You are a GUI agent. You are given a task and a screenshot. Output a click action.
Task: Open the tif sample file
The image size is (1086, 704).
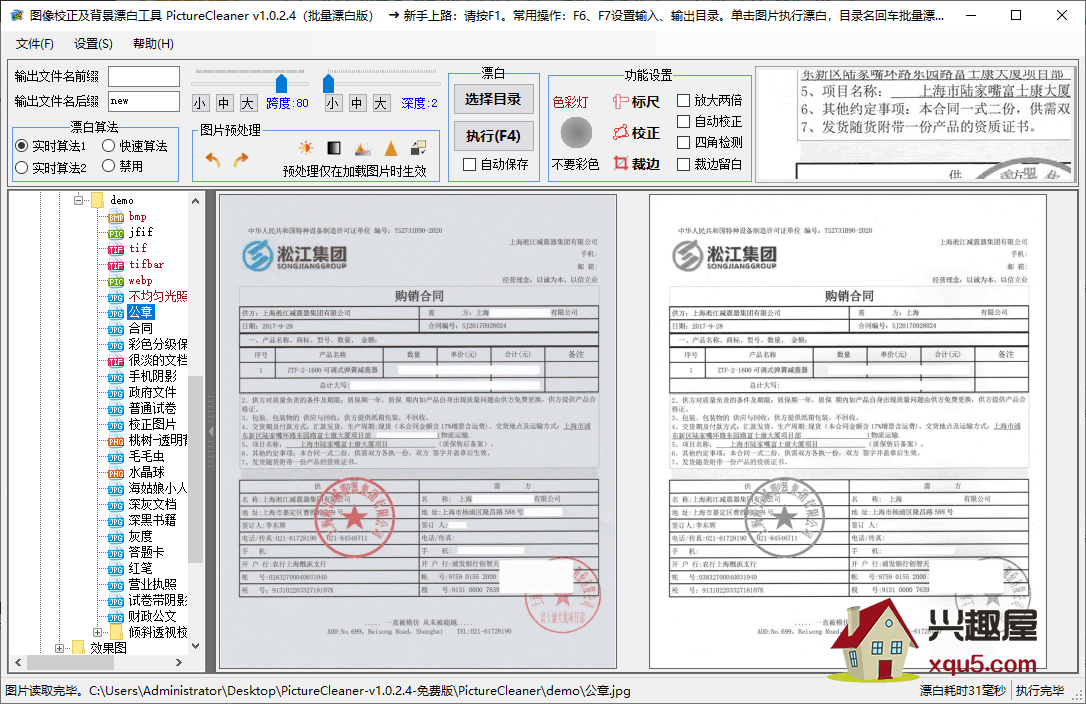138,248
